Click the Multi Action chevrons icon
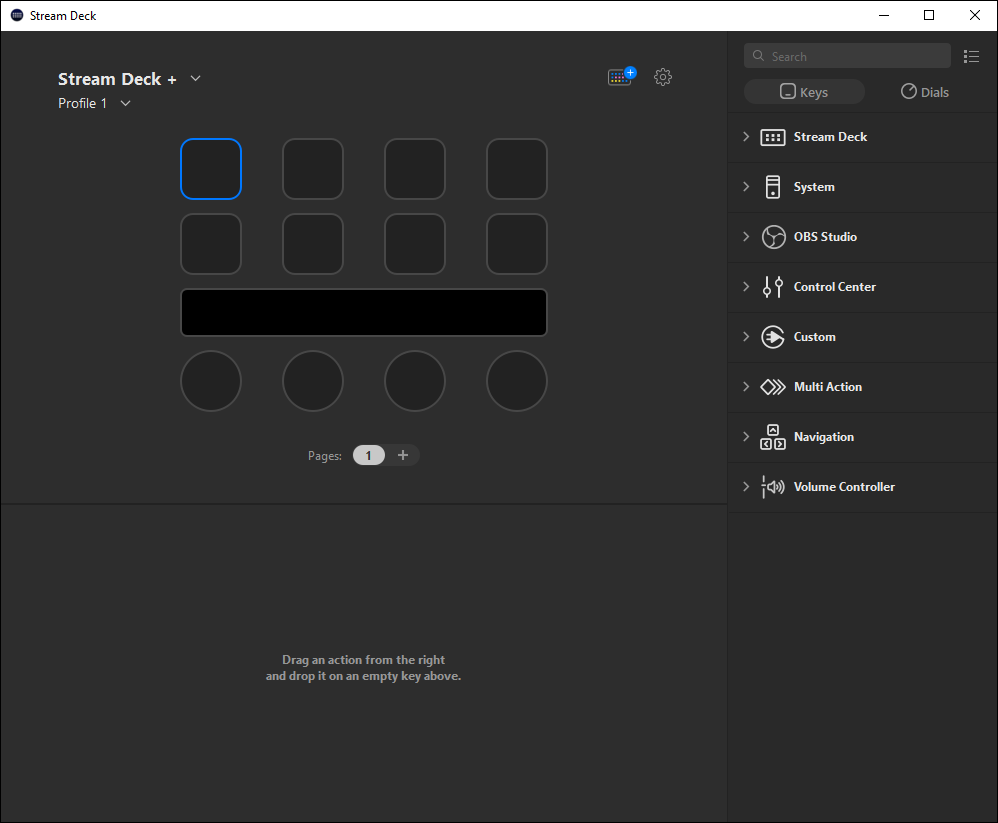 pyautogui.click(x=773, y=387)
